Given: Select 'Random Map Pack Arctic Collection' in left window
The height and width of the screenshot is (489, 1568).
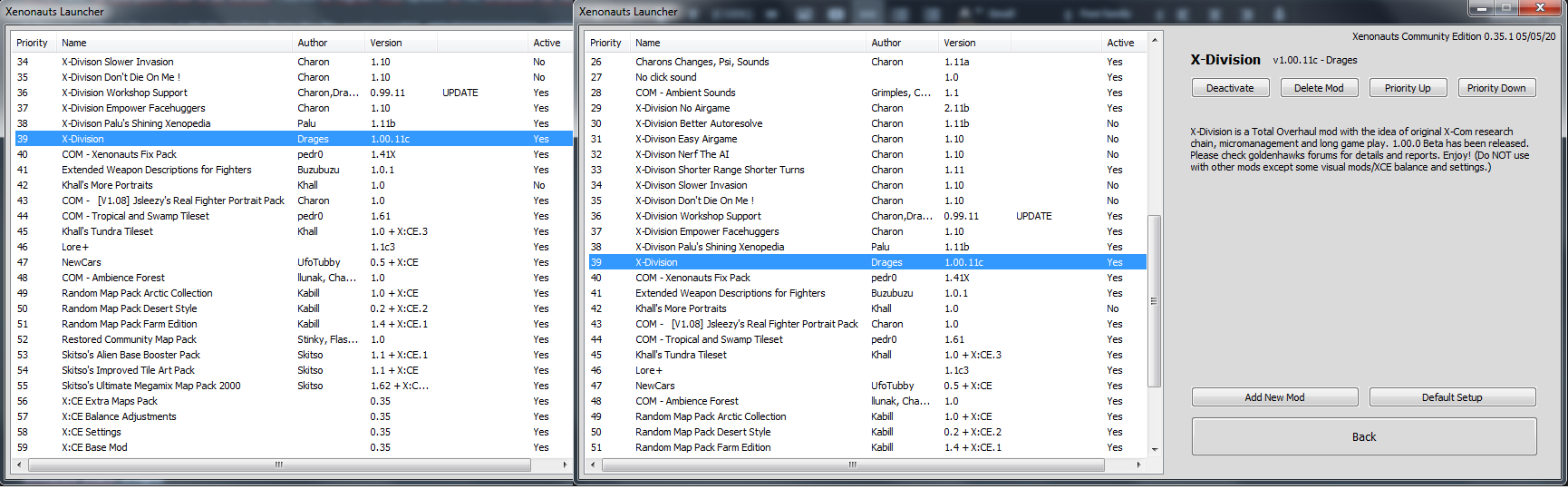Looking at the screenshot, I should tap(293, 293).
